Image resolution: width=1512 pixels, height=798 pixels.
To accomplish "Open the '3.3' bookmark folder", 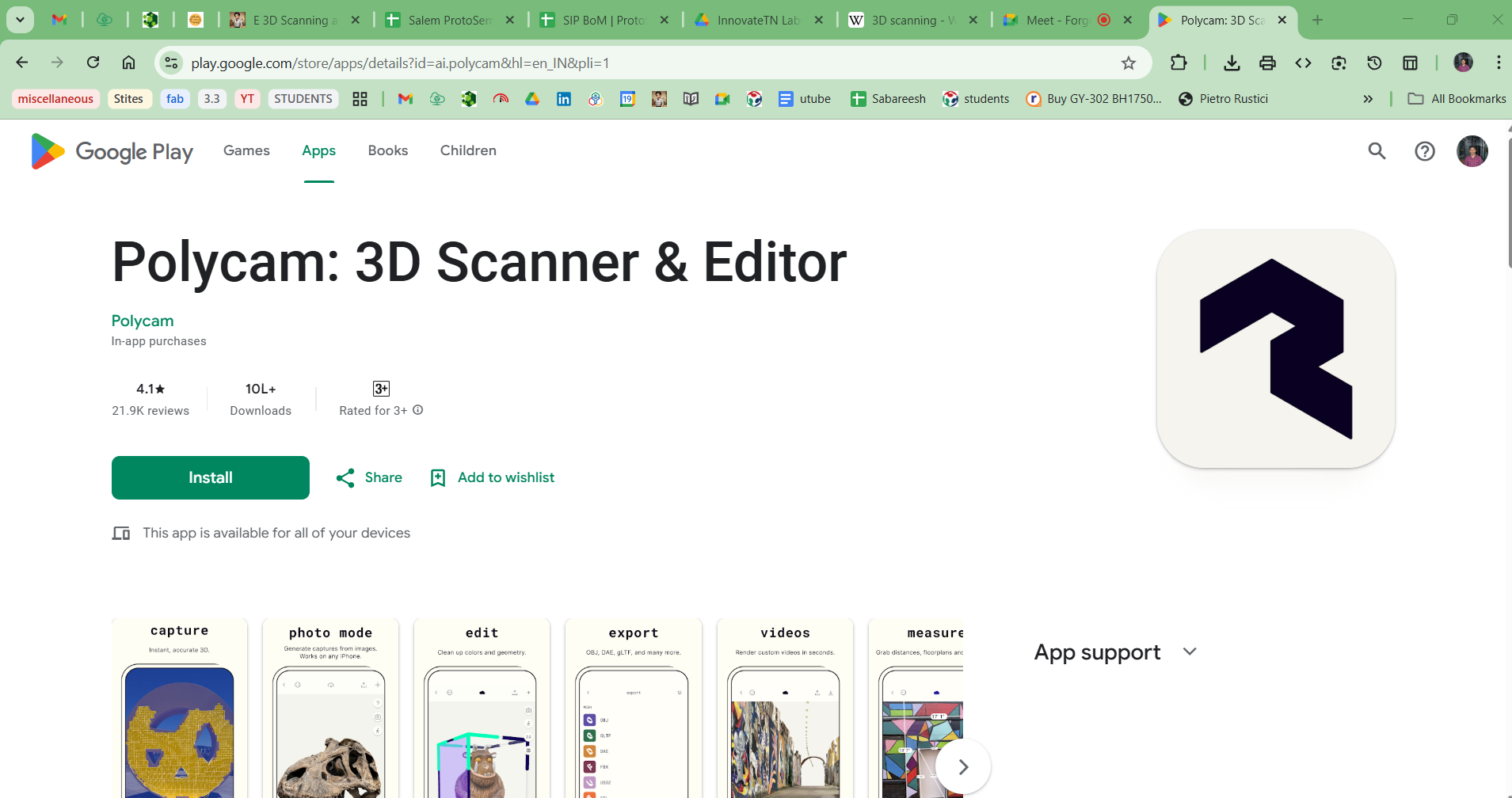I will click(211, 99).
